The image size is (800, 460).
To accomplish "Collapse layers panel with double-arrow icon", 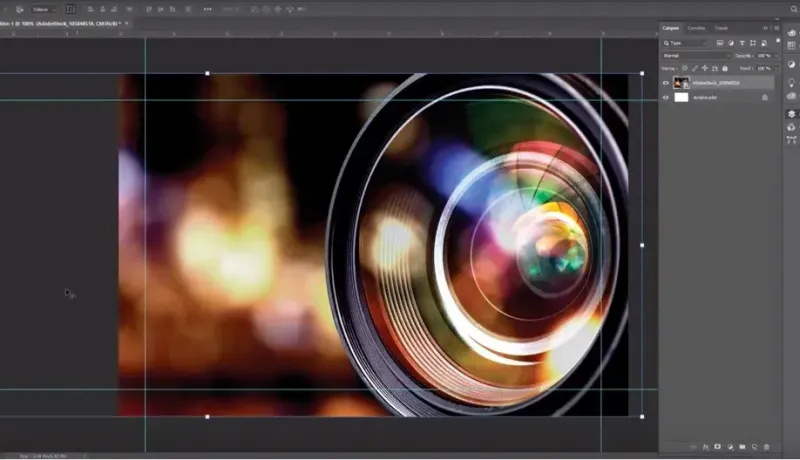I will pos(765,28).
